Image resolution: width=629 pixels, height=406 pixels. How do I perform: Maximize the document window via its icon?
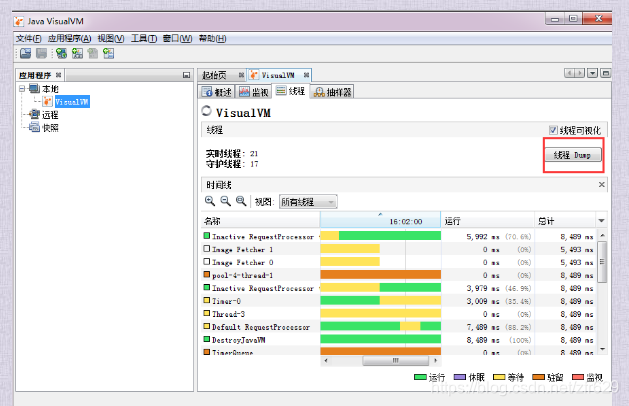pyautogui.click(x=606, y=73)
